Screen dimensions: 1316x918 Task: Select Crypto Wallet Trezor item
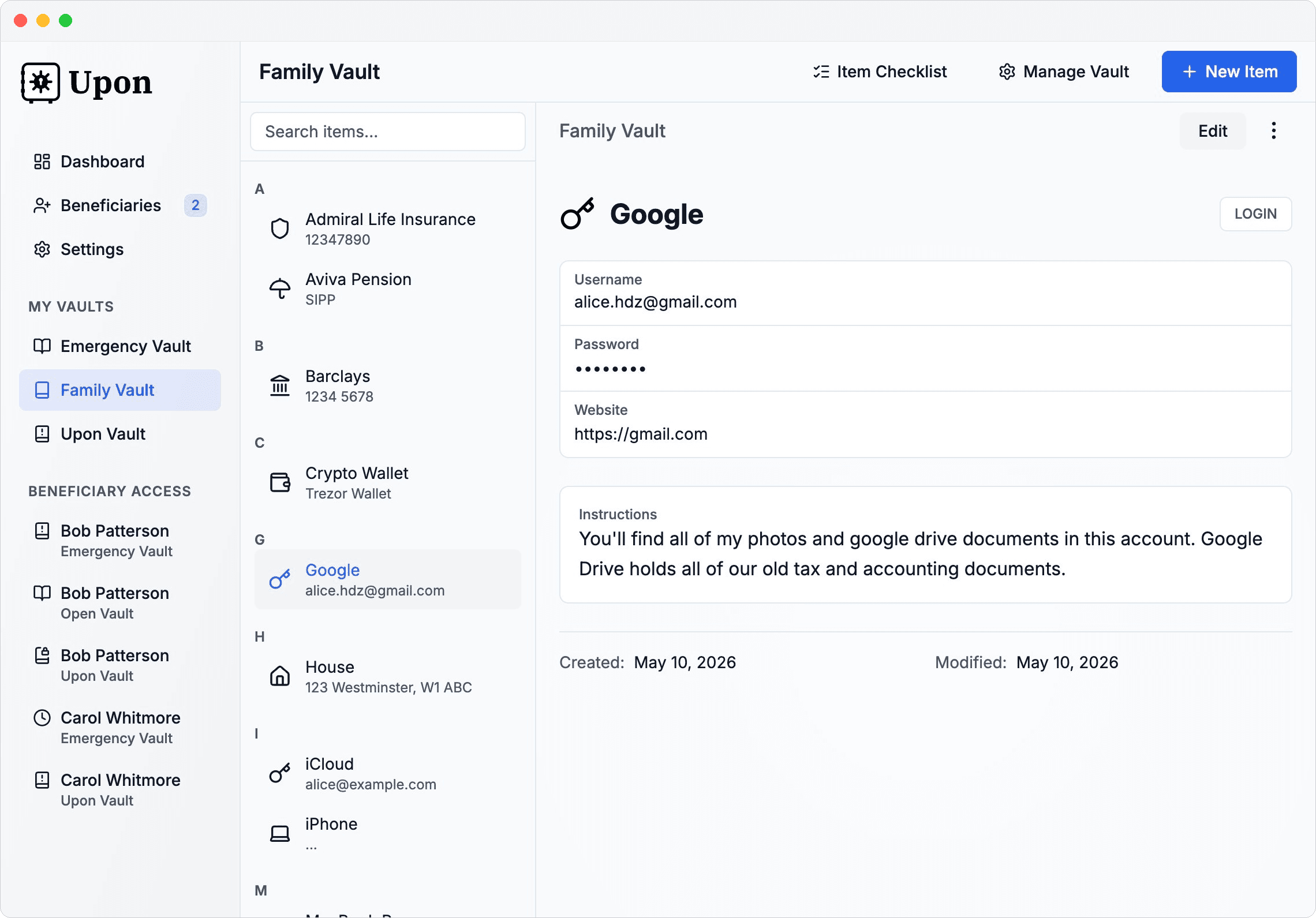click(x=388, y=482)
